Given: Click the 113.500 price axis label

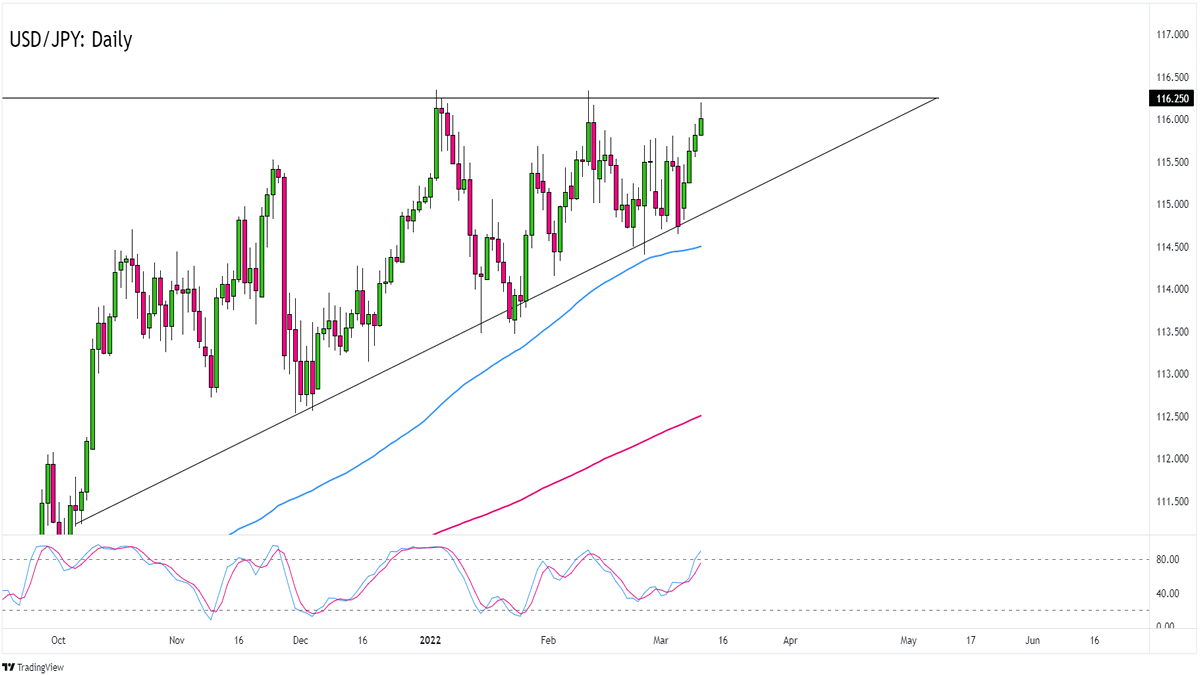Looking at the screenshot, I should click(1171, 332).
